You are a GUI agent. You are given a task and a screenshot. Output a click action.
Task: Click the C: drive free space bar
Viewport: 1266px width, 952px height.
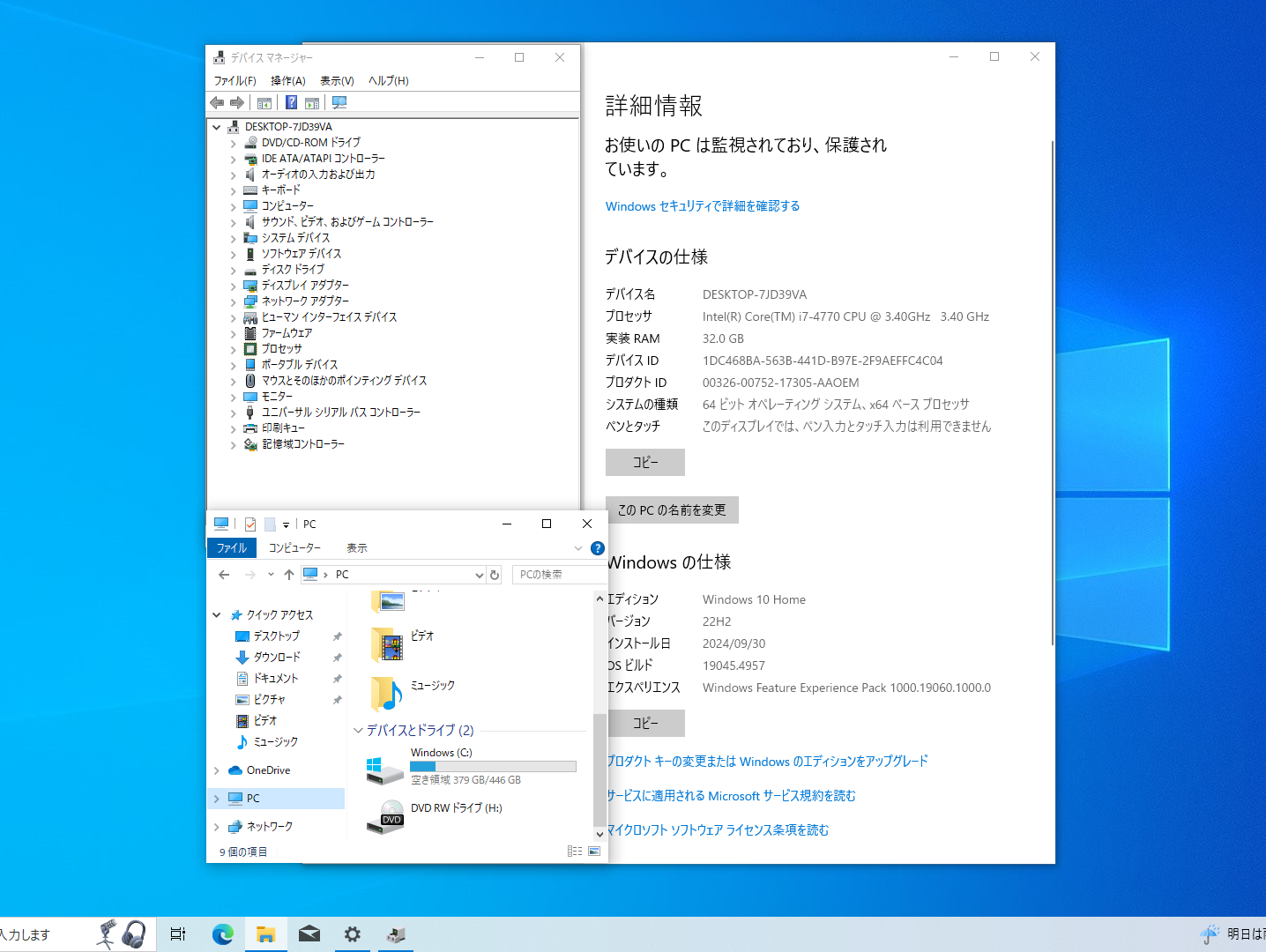(493, 767)
